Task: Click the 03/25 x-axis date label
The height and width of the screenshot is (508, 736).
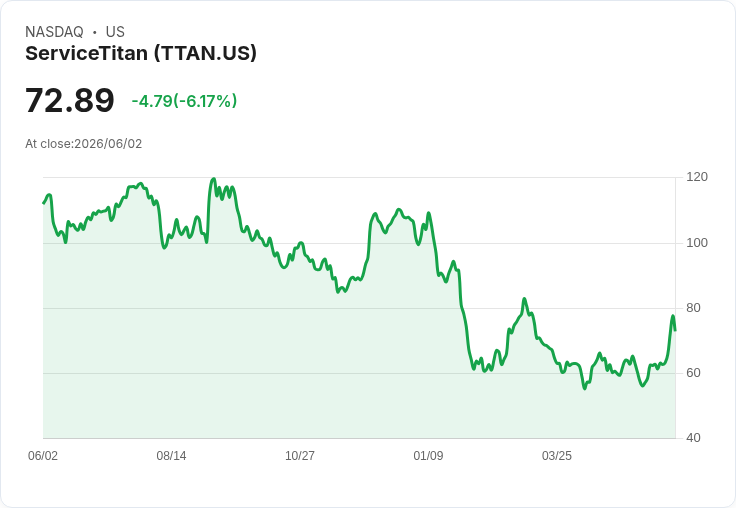Action: click(x=557, y=455)
